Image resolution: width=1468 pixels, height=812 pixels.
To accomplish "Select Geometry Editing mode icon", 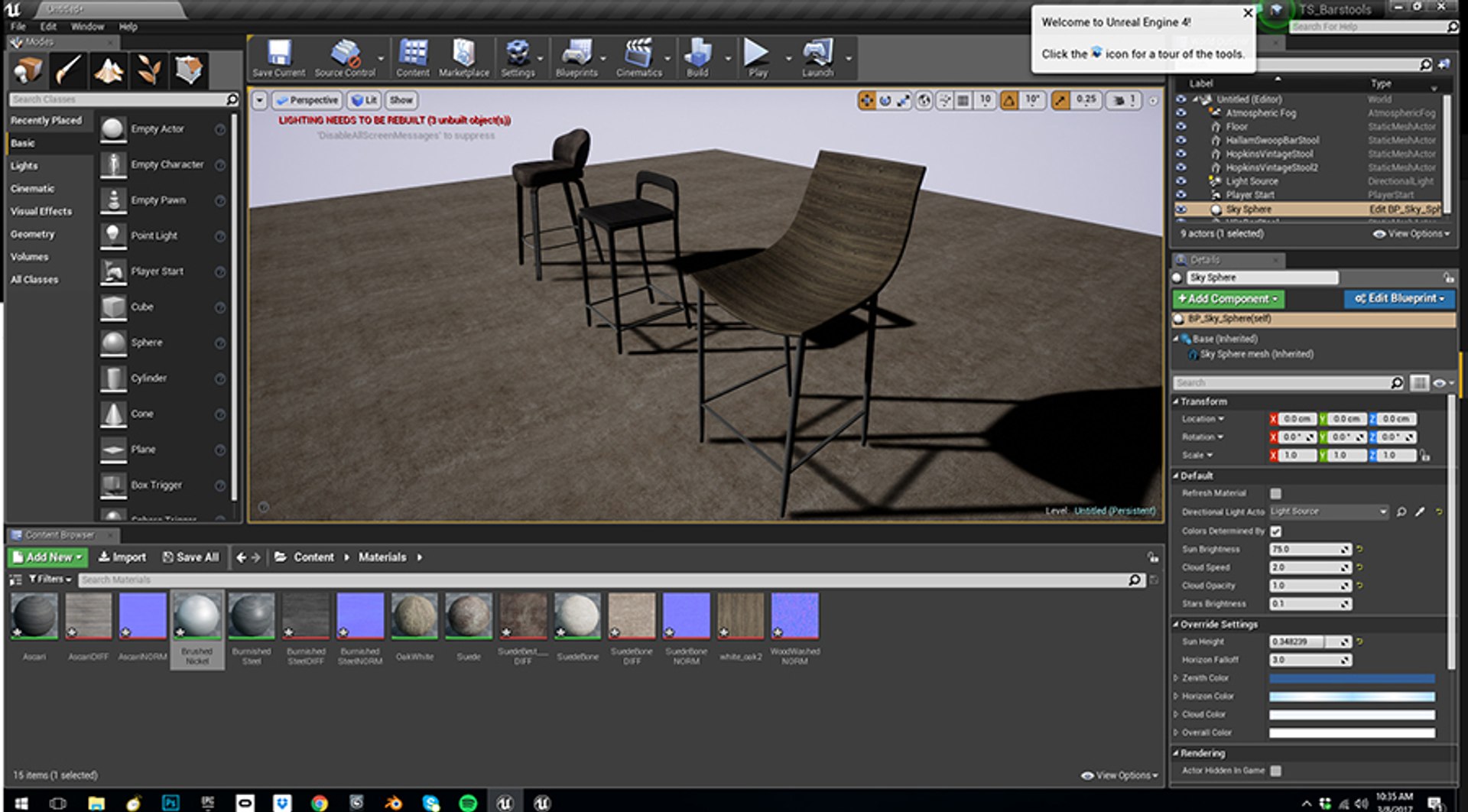I will (188, 70).
